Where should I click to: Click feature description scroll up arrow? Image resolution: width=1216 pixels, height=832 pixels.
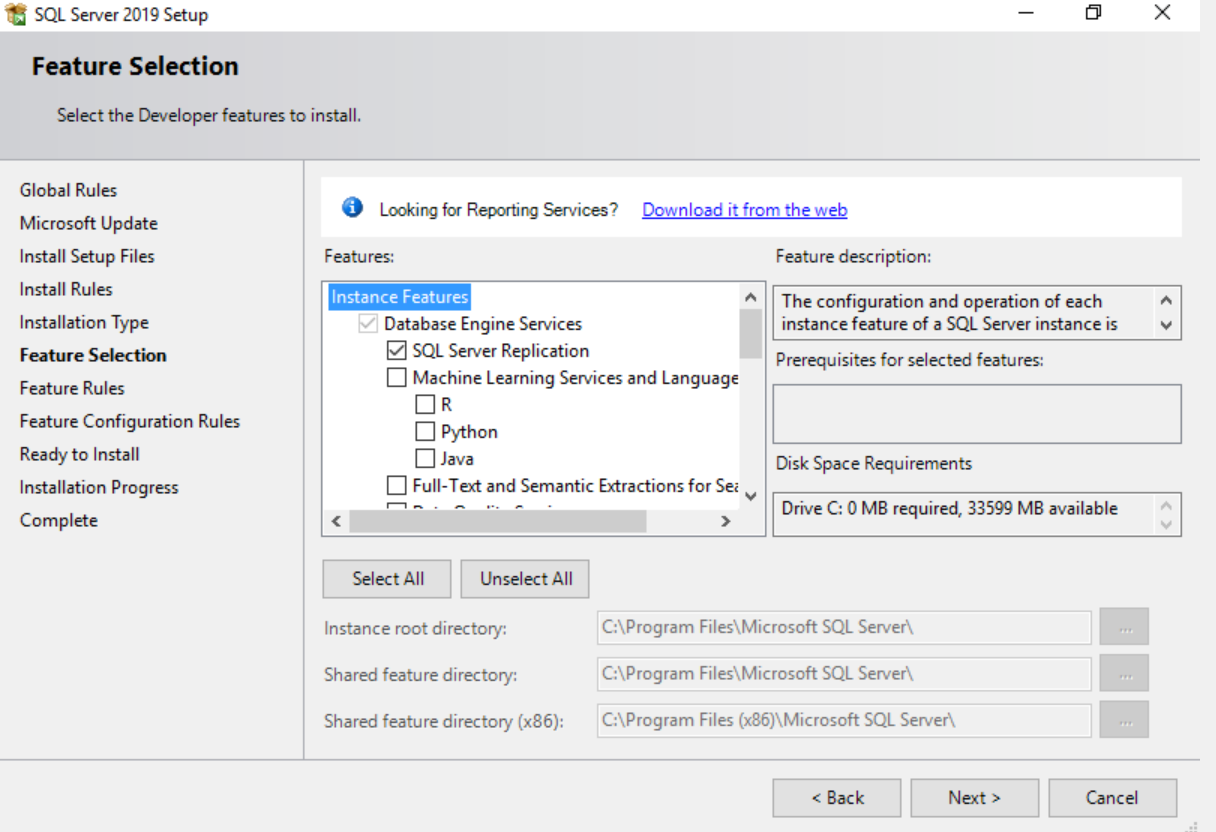click(x=1166, y=300)
